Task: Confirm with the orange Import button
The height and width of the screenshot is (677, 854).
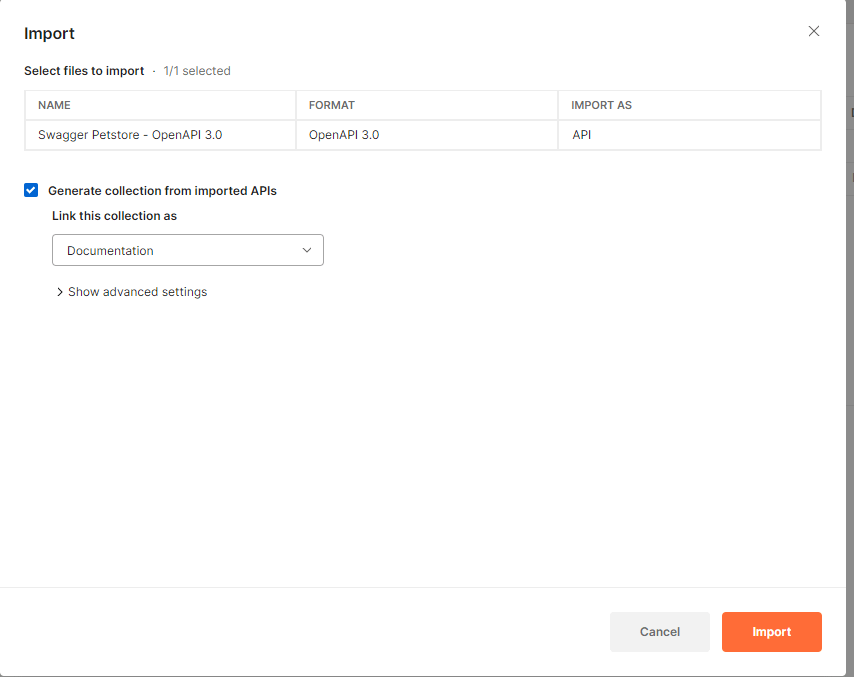Action: 772,632
